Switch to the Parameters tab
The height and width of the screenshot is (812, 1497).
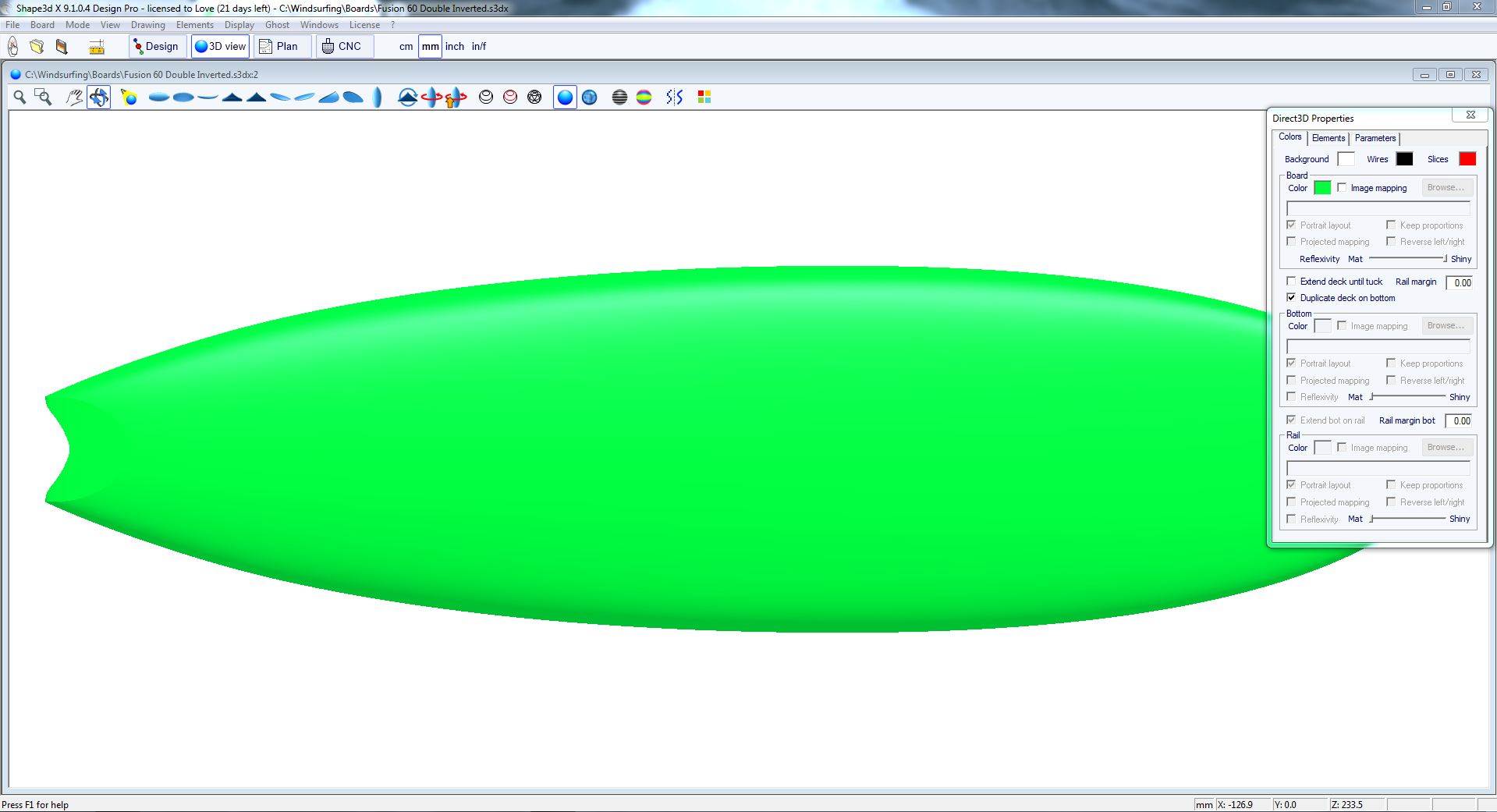pyautogui.click(x=1375, y=138)
